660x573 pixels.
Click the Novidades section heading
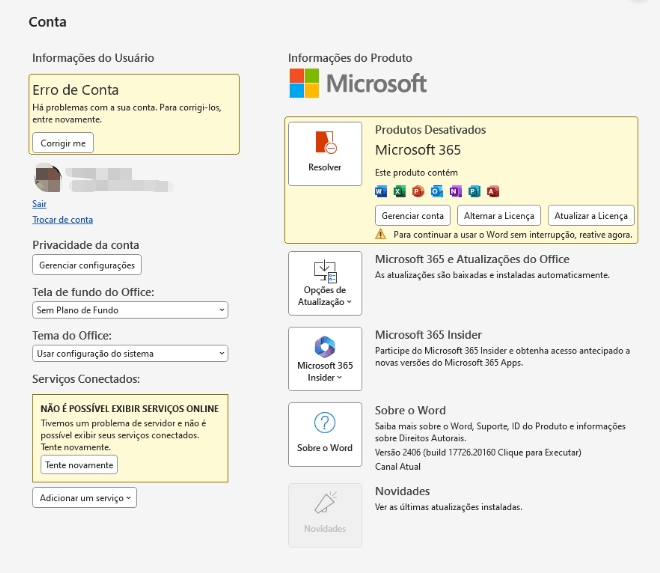point(402,491)
